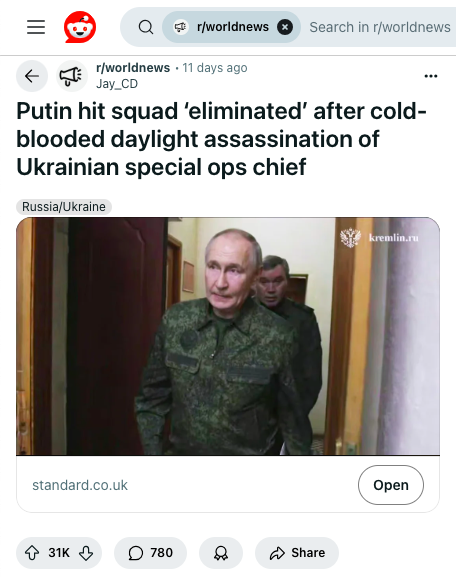Image resolution: width=456 pixels, height=584 pixels.
Task: Select the Russia/Ukraine flair tag
Action: [x=64, y=207]
